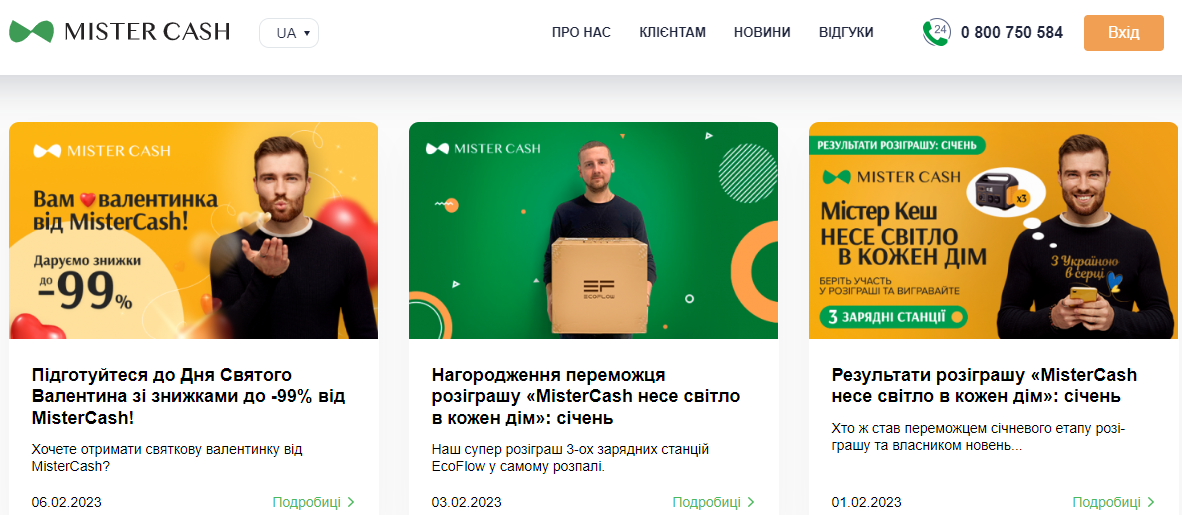Click the Результати розіграшу January article headline
Image resolution: width=1182 pixels, height=515 pixels.
point(984,386)
